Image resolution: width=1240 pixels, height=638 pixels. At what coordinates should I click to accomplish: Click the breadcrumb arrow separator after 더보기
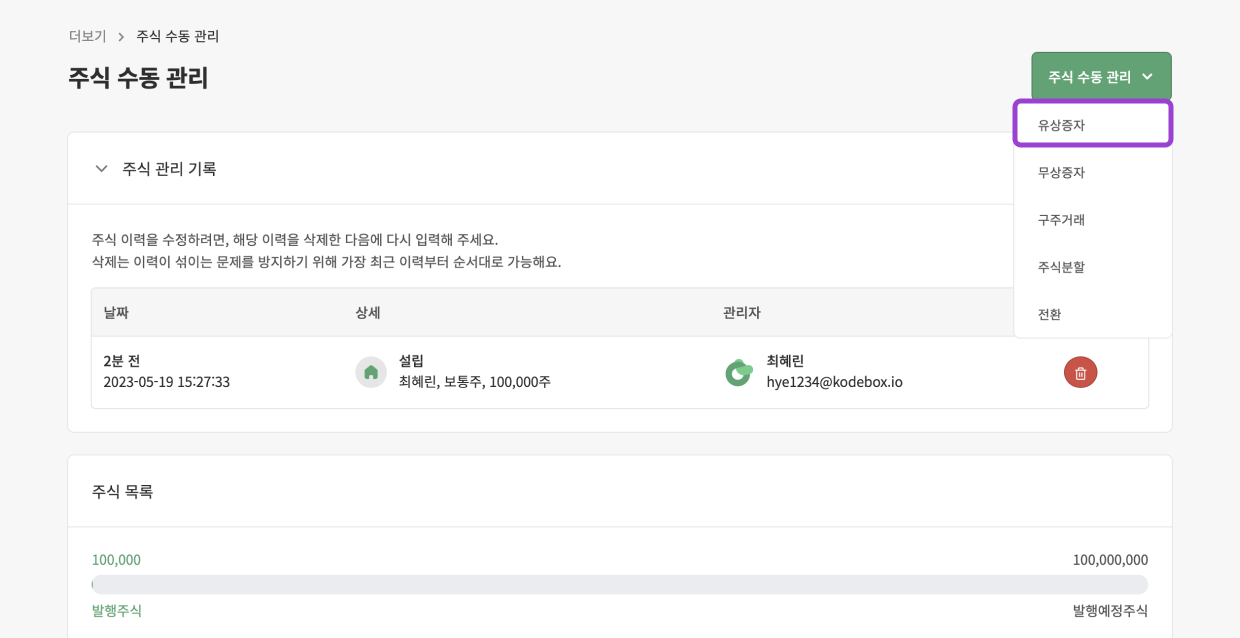(x=121, y=37)
